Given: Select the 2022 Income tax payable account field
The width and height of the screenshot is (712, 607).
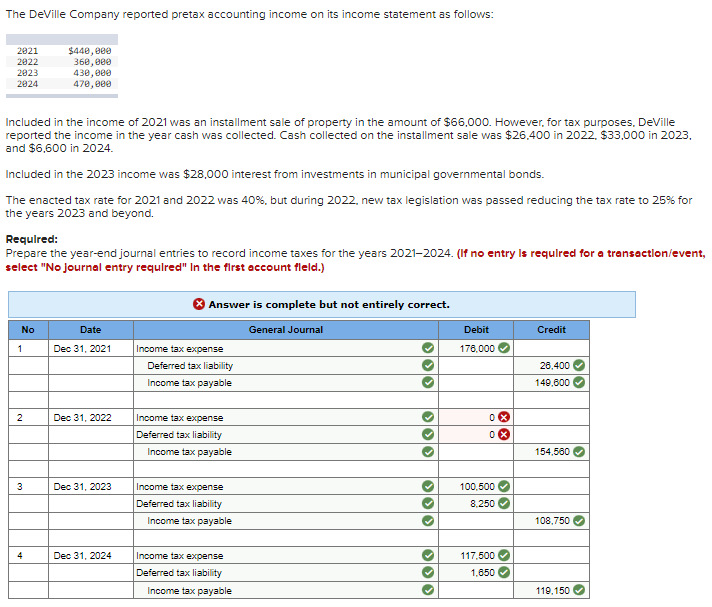Looking at the screenshot, I should pos(286,452).
